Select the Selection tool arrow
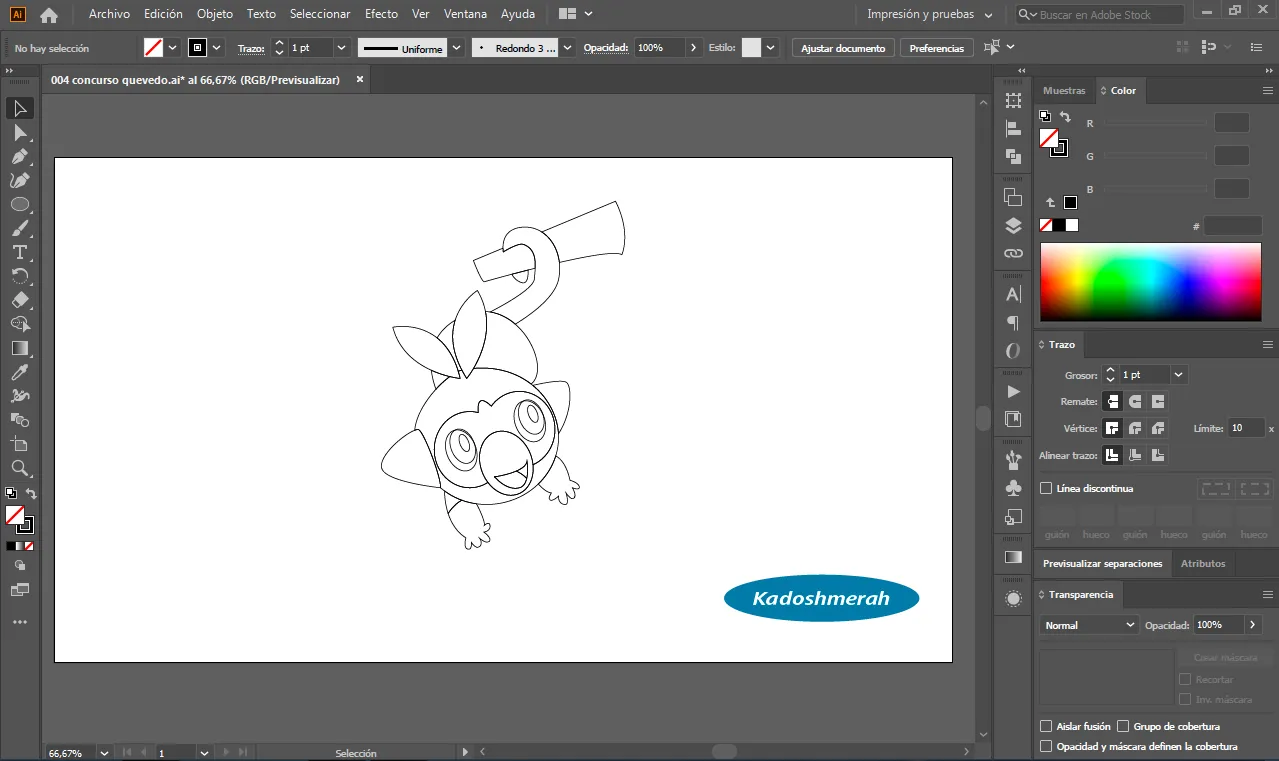Screen dimensions: 1279x761 (x=20, y=108)
